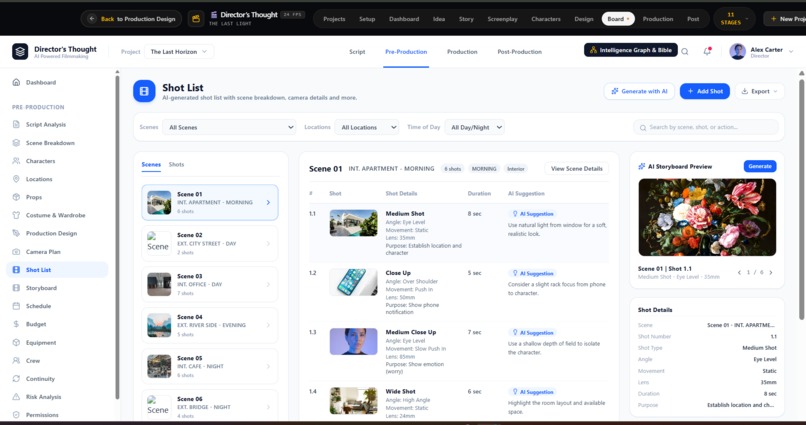
Task: Open the Dashboard sidebar item
Action: pos(58,82)
